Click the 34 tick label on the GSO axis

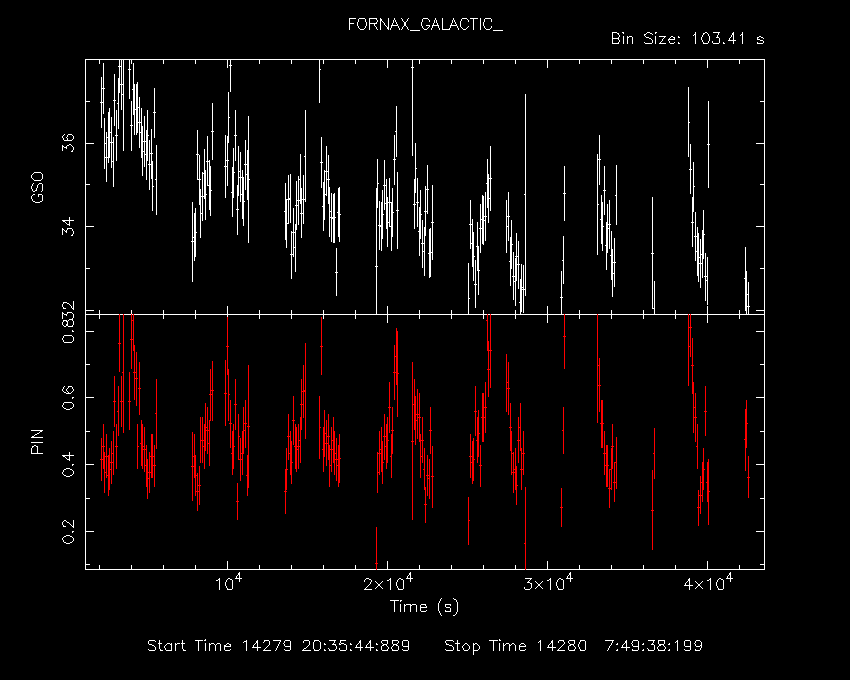[x=68, y=226]
